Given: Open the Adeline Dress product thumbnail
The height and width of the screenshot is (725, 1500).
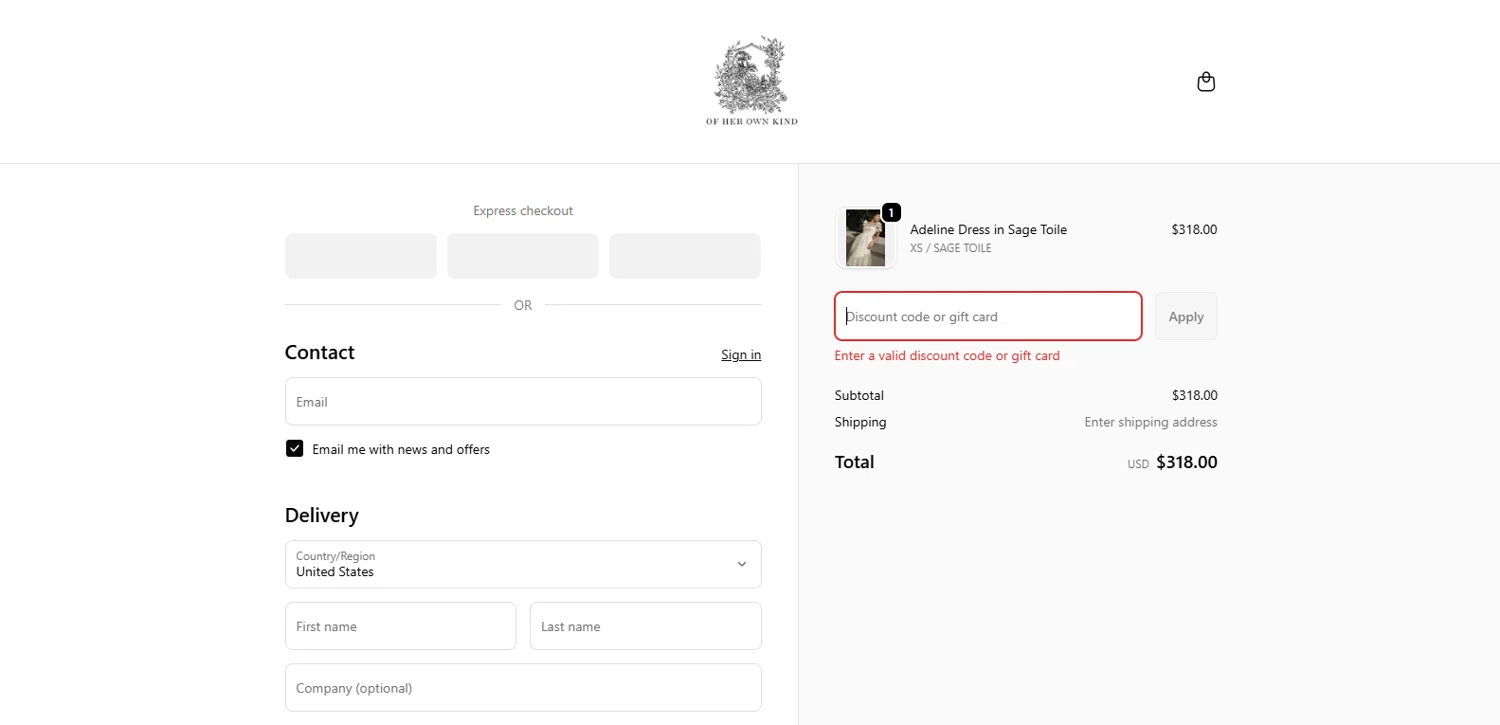Looking at the screenshot, I should [865, 238].
